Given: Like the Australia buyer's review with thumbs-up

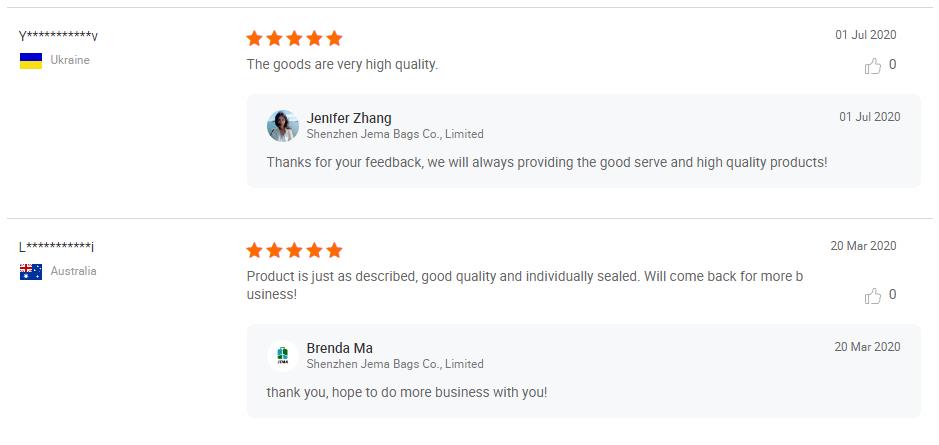Looking at the screenshot, I should pos(873,296).
